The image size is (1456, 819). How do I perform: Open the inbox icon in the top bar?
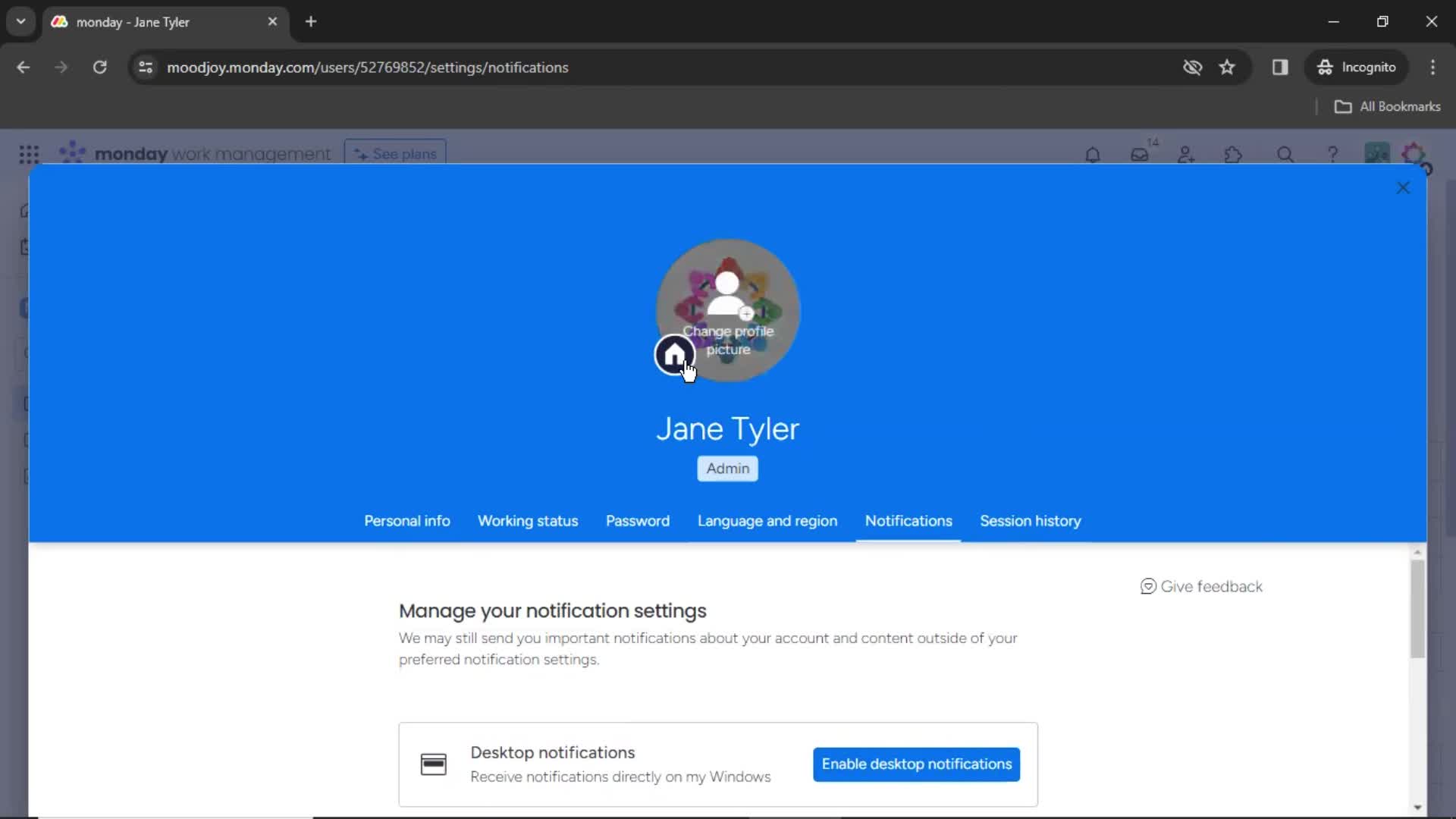pyautogui.click(x=1140, y=155)
